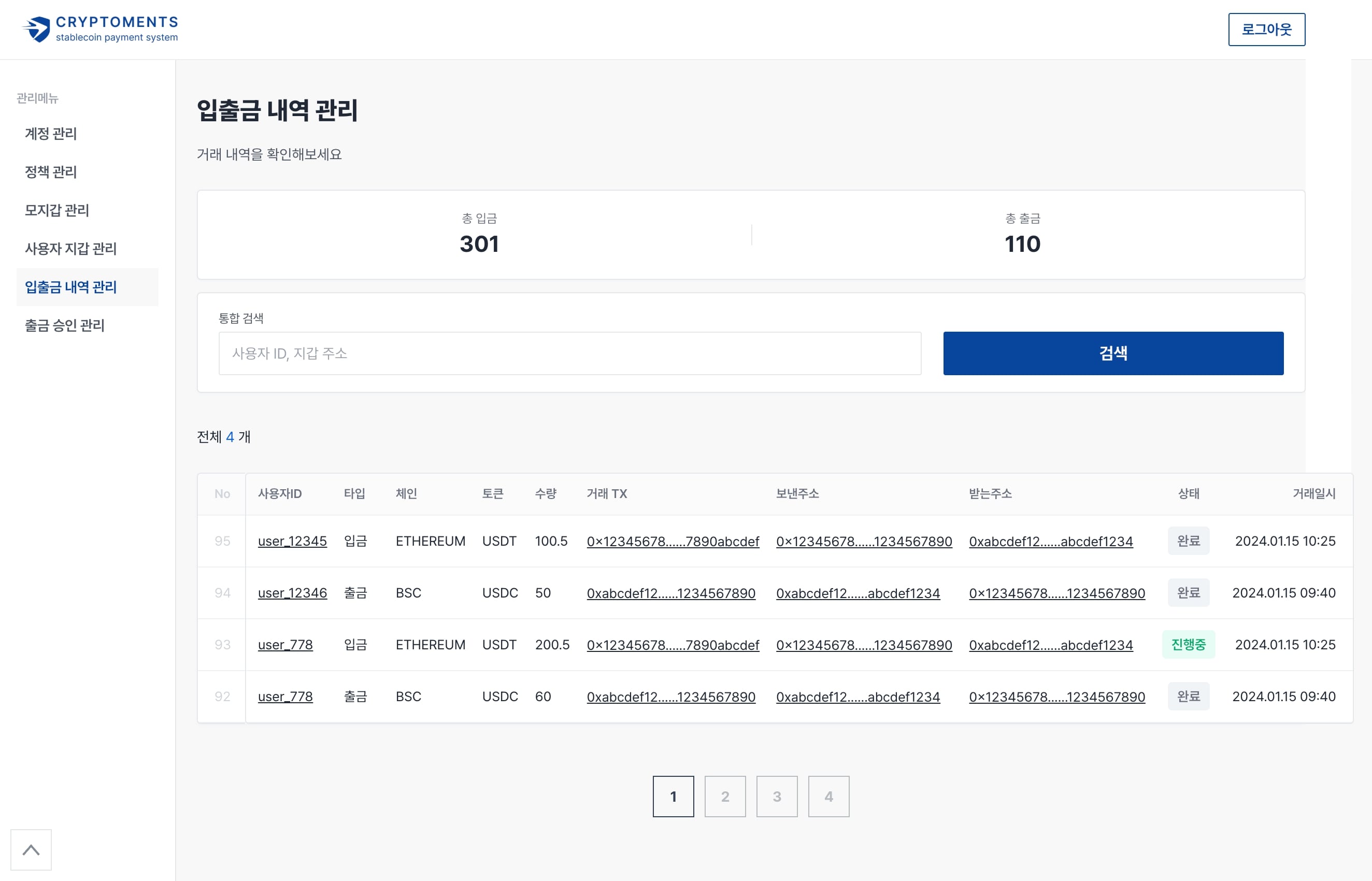Image resolution: width=1372 pixels, height=881 pixels.
Task: Go to 사용자 지갑 관리
Action: [70, 249]
